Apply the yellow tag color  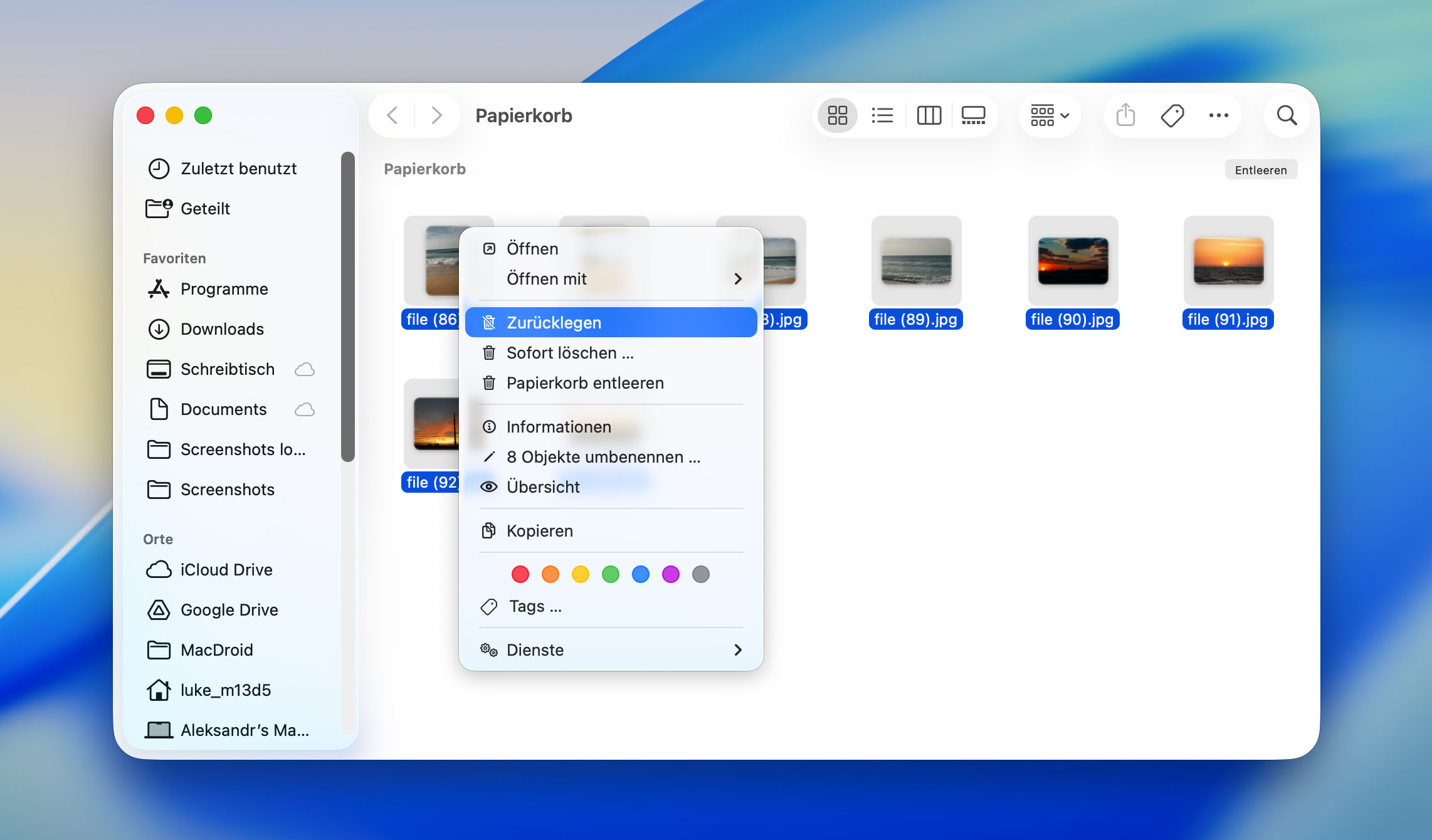click(581, 574)
